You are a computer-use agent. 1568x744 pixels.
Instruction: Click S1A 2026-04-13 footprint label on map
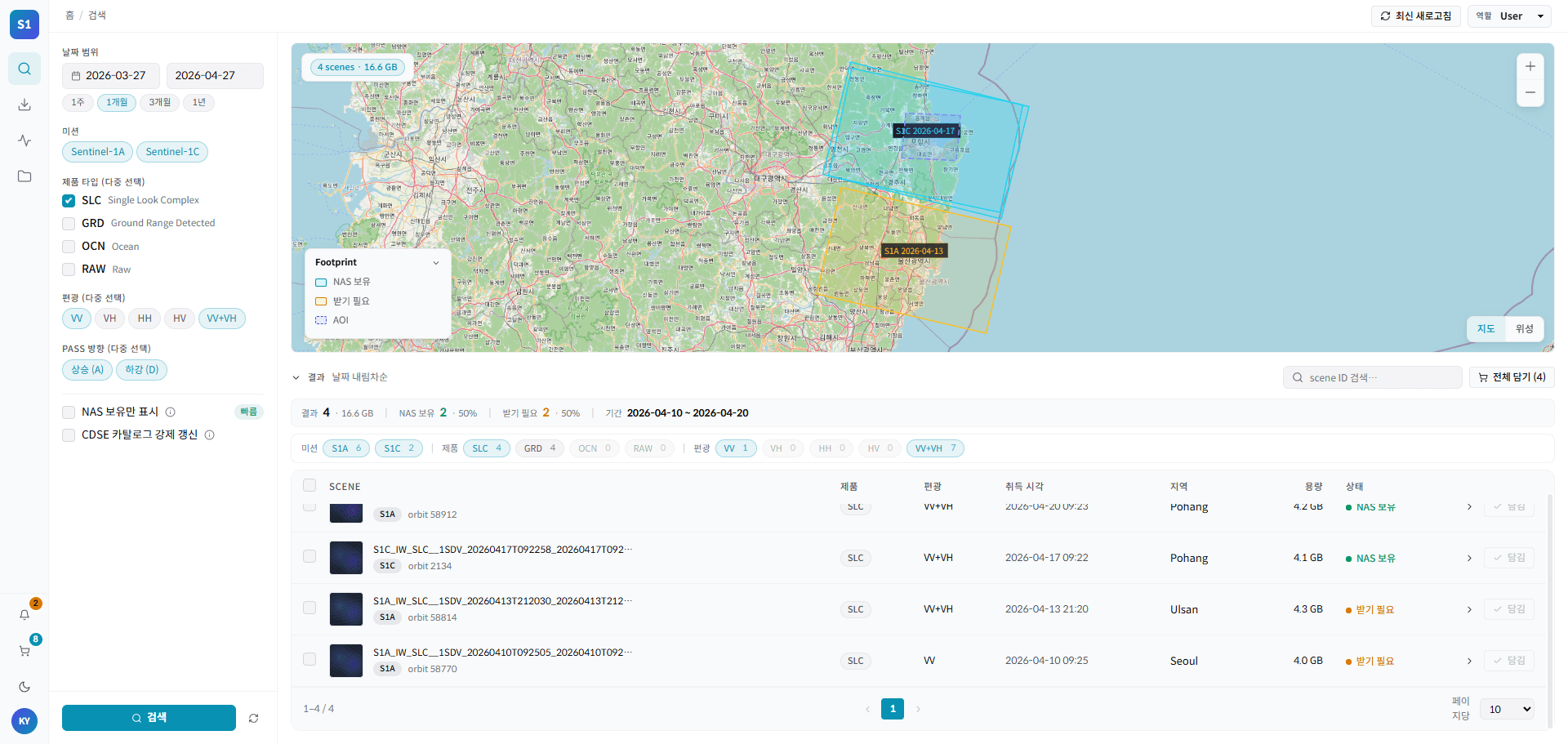tap(914, 251)
